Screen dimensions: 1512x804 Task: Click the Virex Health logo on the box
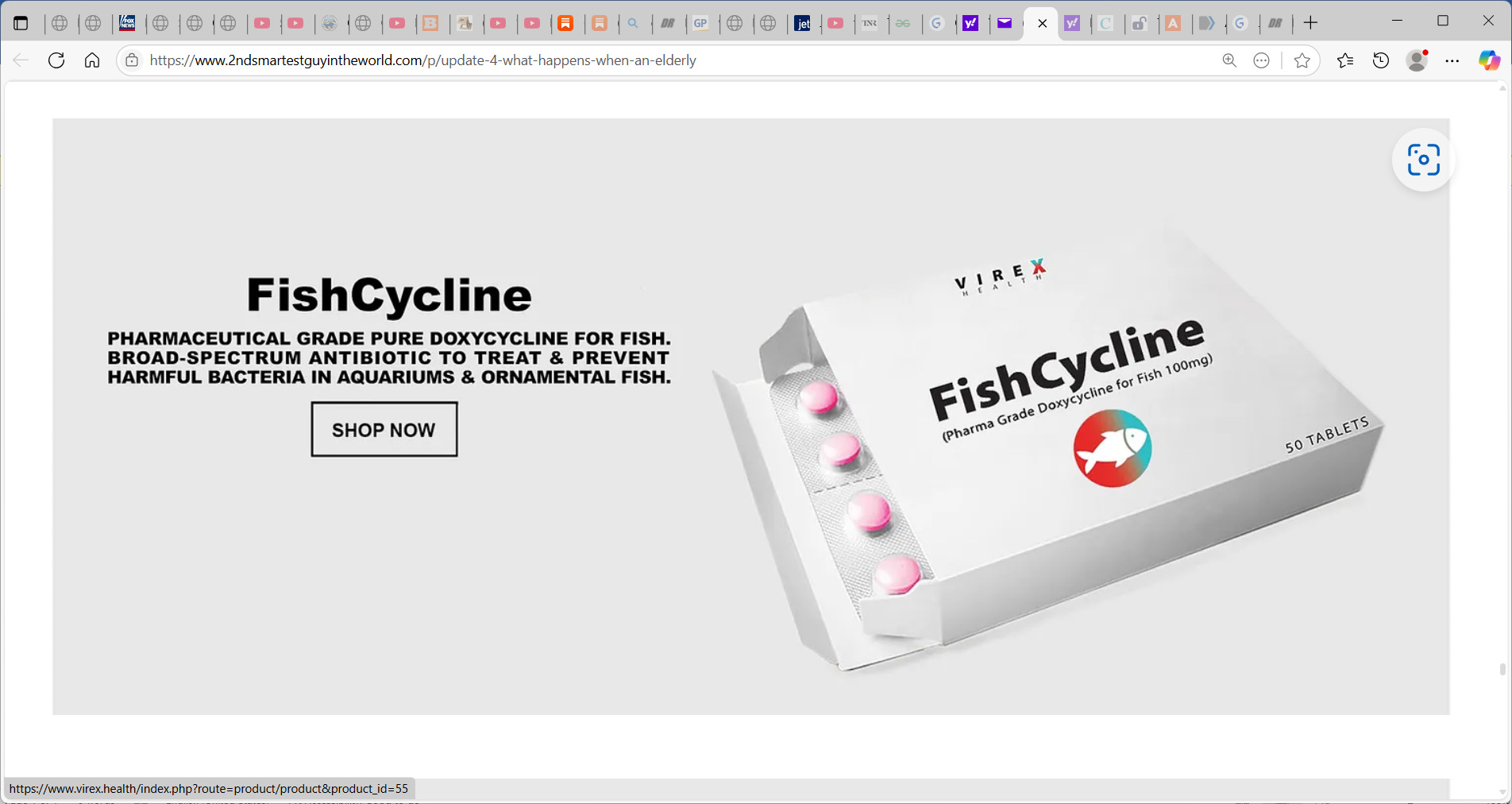[x=1001, y=276]
